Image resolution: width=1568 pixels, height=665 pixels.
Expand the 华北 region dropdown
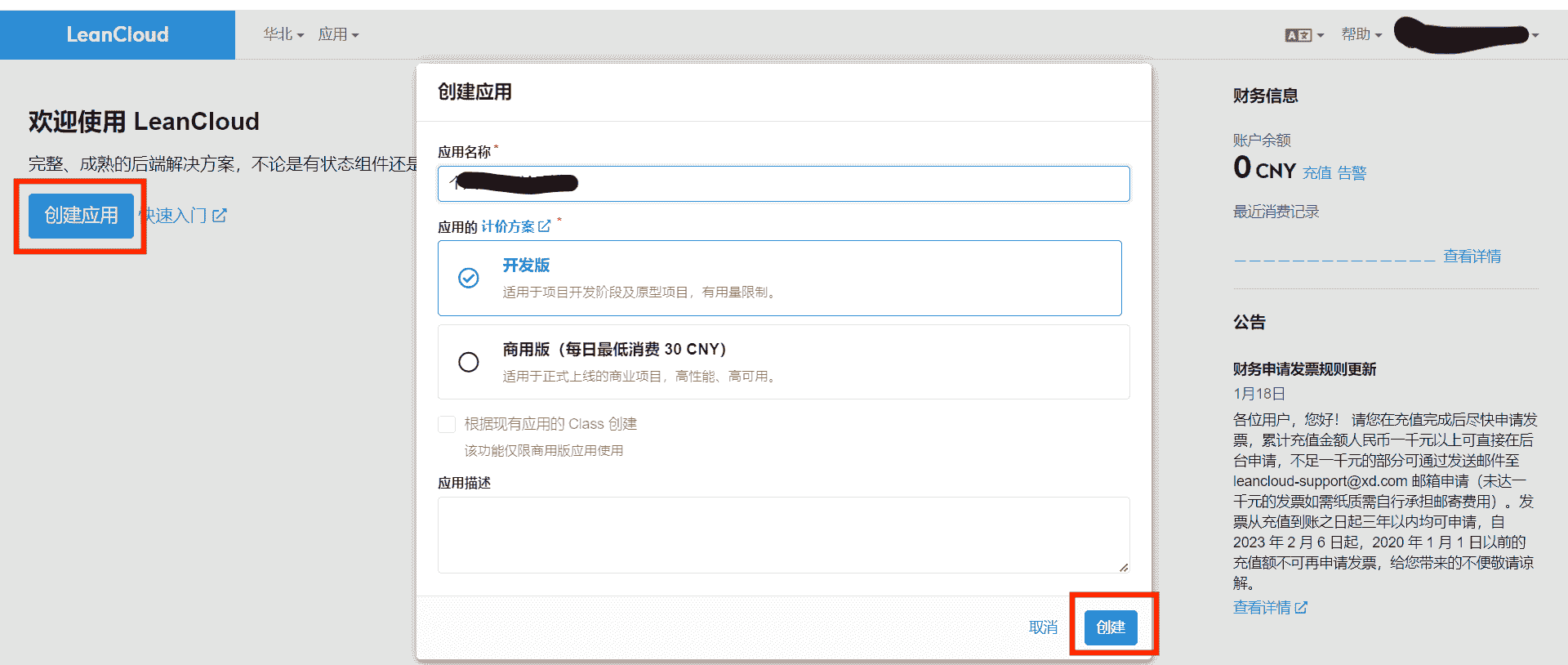[283, 34]
